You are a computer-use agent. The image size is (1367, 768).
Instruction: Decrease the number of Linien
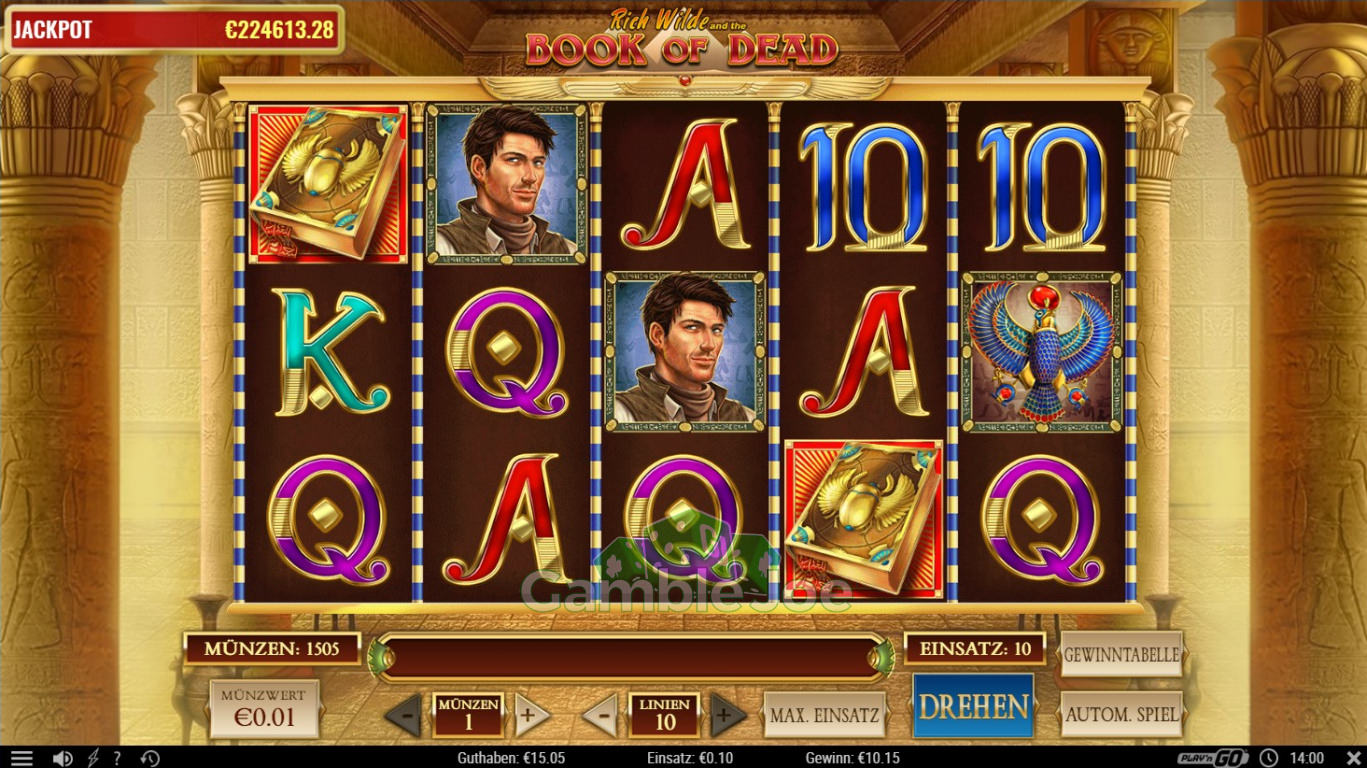pos(600,716)
